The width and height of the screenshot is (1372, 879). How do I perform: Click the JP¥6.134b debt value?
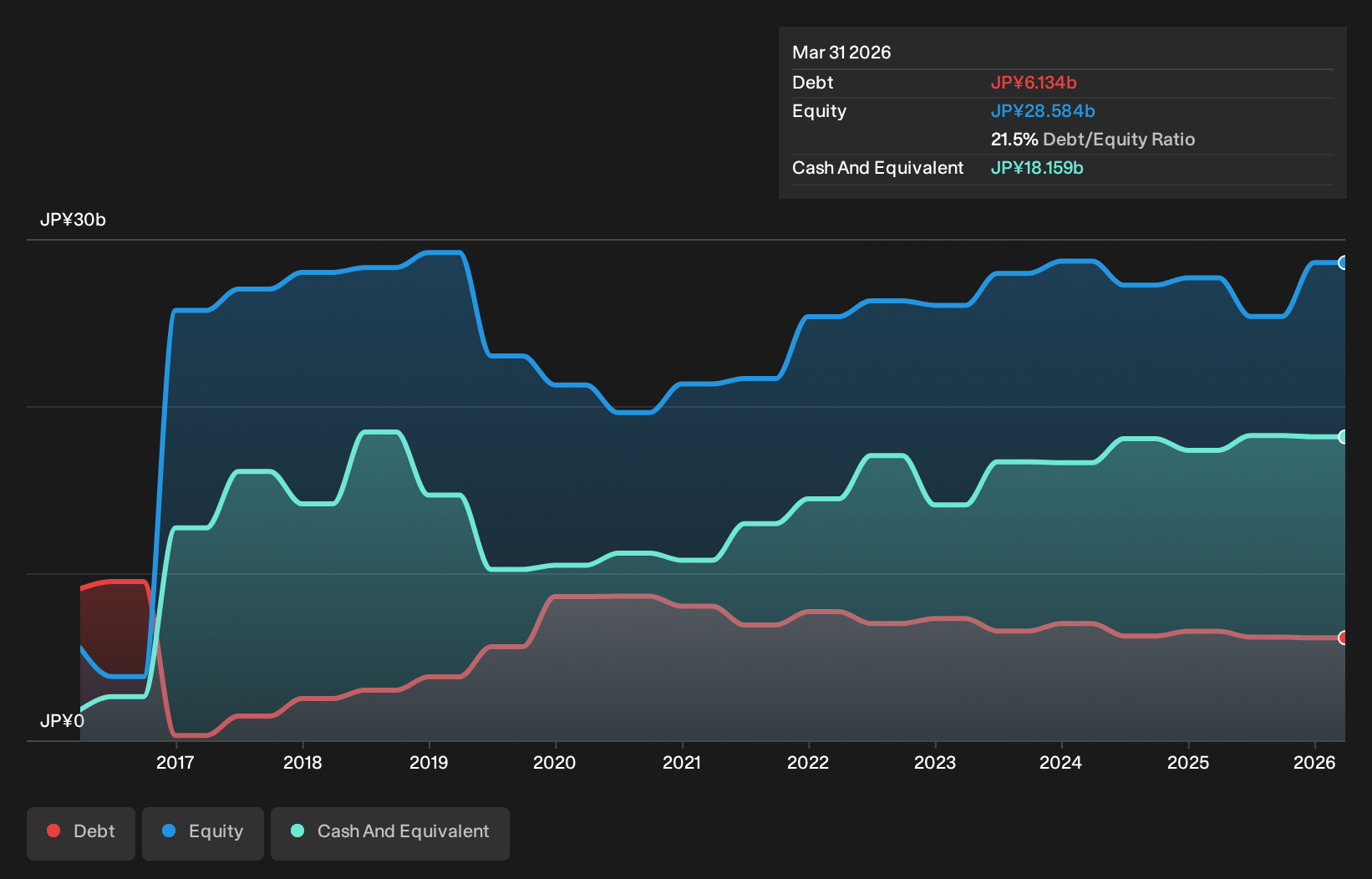[x=1034, y=82]
